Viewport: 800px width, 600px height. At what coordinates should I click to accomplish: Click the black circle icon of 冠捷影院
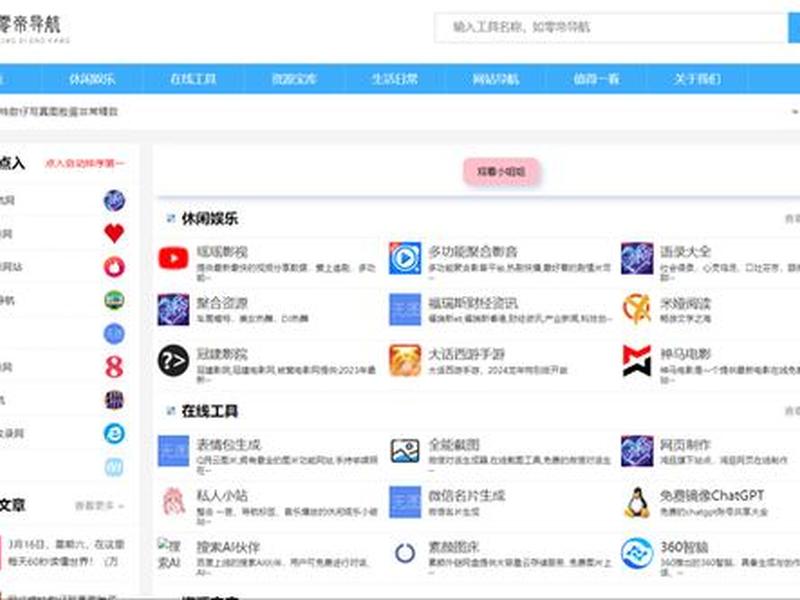pos(173,361)
